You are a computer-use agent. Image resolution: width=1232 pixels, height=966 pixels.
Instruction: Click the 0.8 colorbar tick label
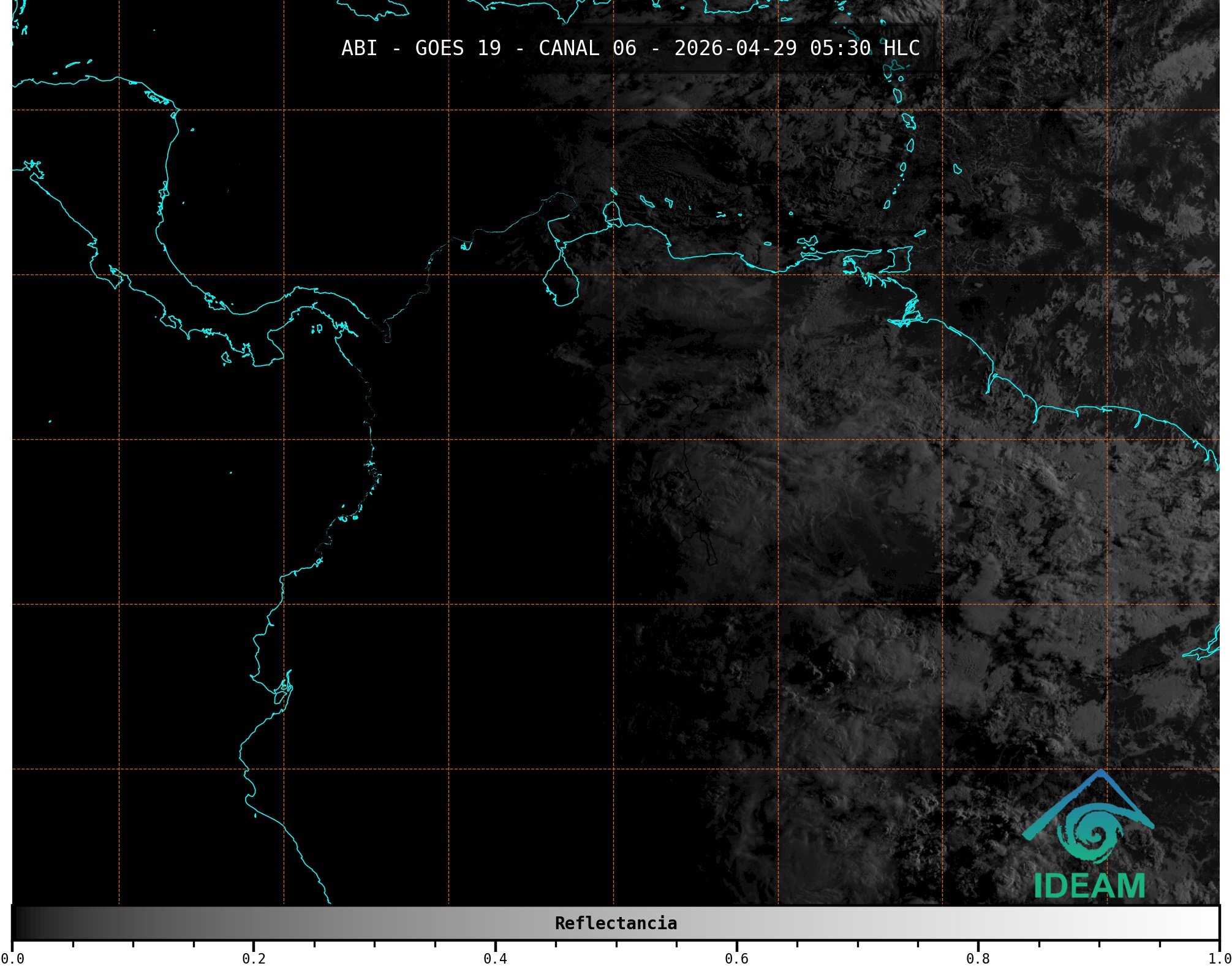[x=978, y=958]
